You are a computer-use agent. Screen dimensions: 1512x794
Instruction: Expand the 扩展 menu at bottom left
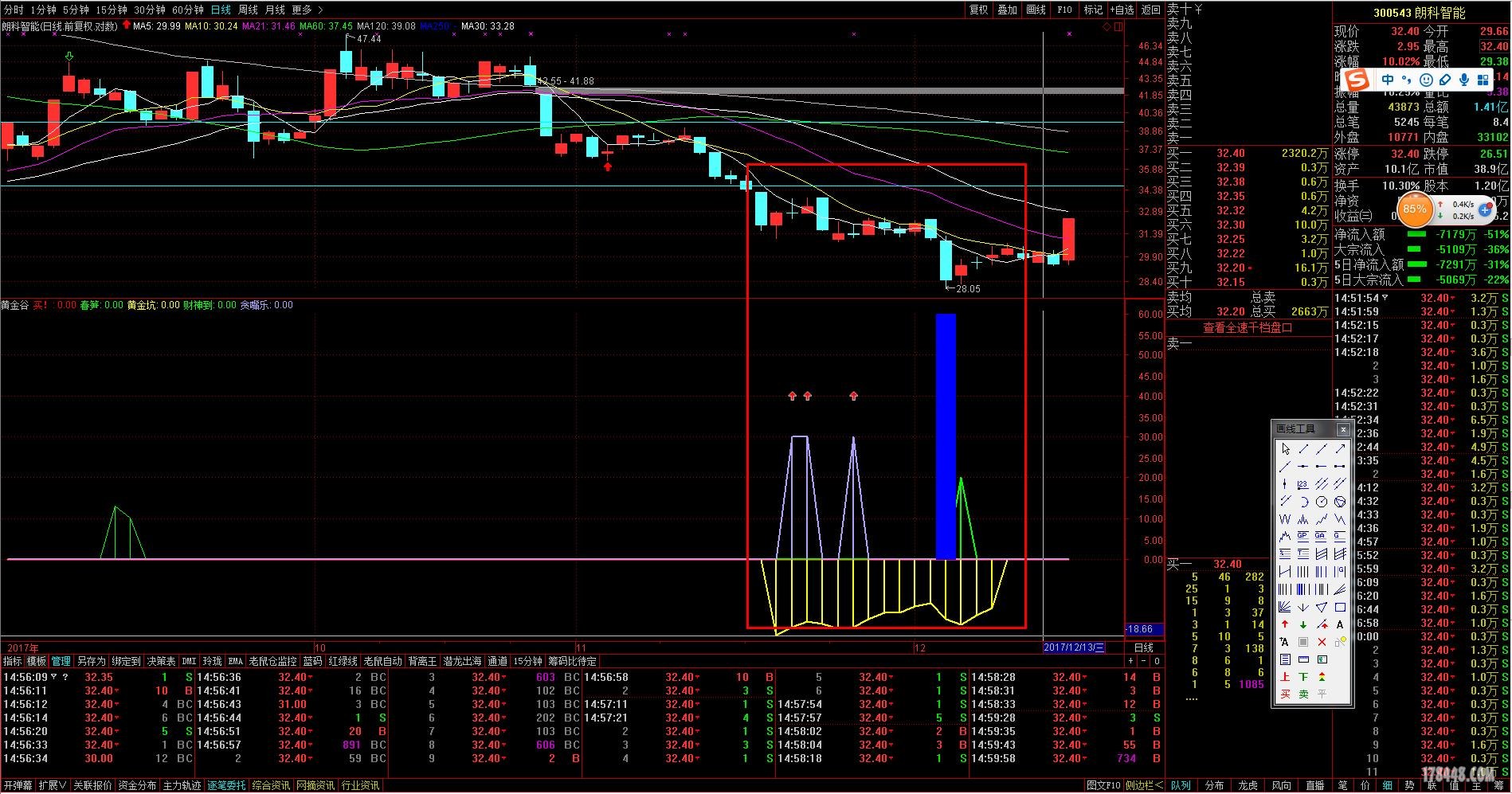click(53, 785)
